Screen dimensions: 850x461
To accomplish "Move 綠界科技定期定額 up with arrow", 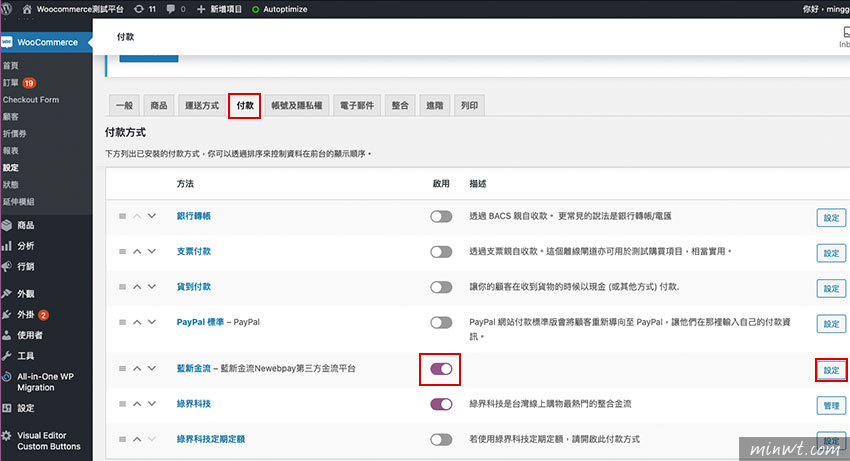I will tap(137, 439).
